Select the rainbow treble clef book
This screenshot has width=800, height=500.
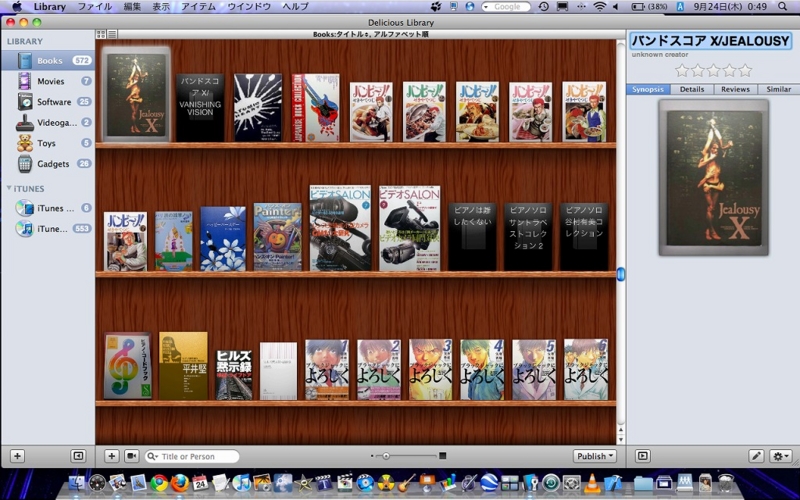[x=128, y=366]
